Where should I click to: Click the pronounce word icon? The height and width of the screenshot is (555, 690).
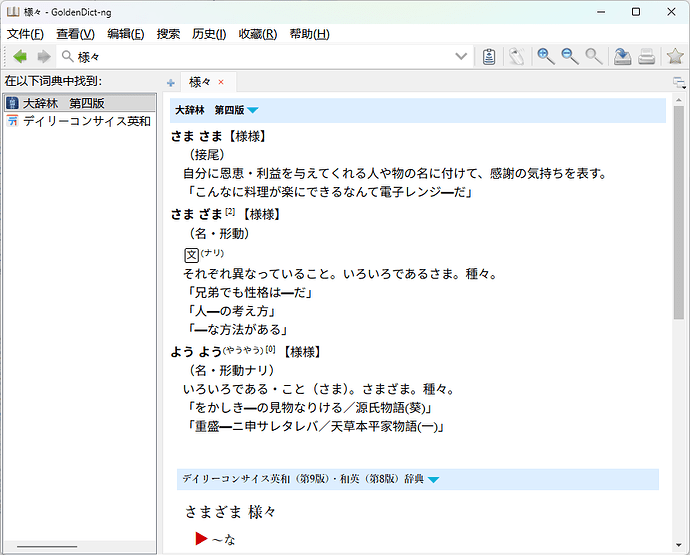pos(517,56)
